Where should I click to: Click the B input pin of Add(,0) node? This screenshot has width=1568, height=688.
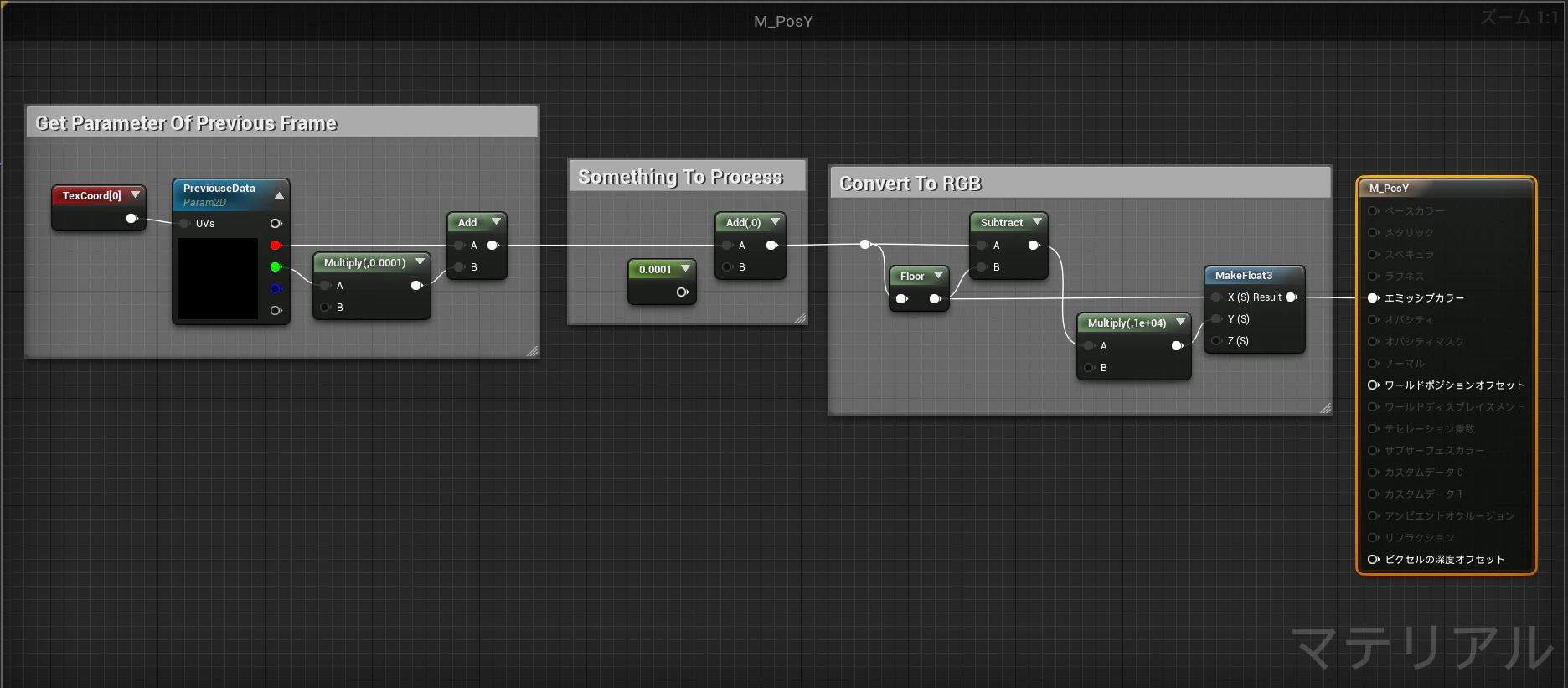pos(727,267)
